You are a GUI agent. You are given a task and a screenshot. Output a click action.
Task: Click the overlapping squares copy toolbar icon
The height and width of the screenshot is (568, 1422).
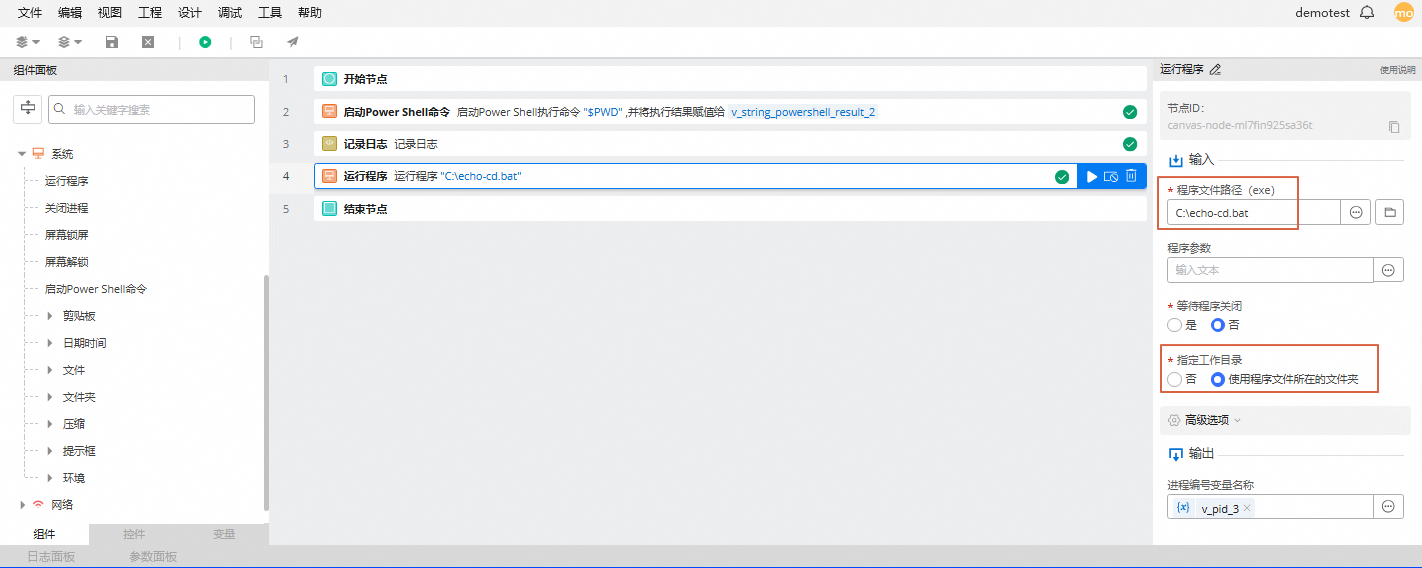coord(257,42)
